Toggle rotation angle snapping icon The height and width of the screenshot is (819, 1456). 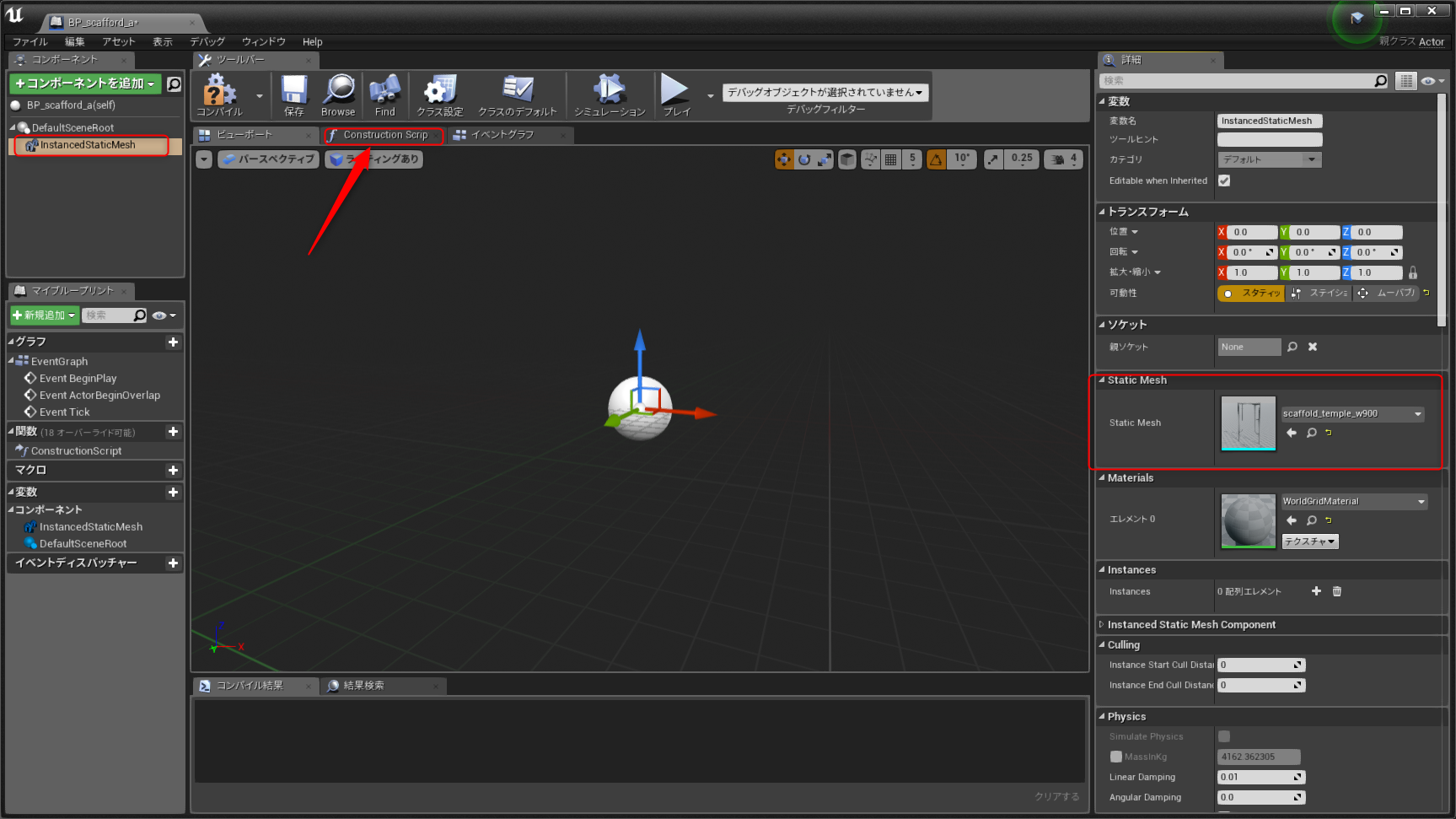(x=937, y=159)
